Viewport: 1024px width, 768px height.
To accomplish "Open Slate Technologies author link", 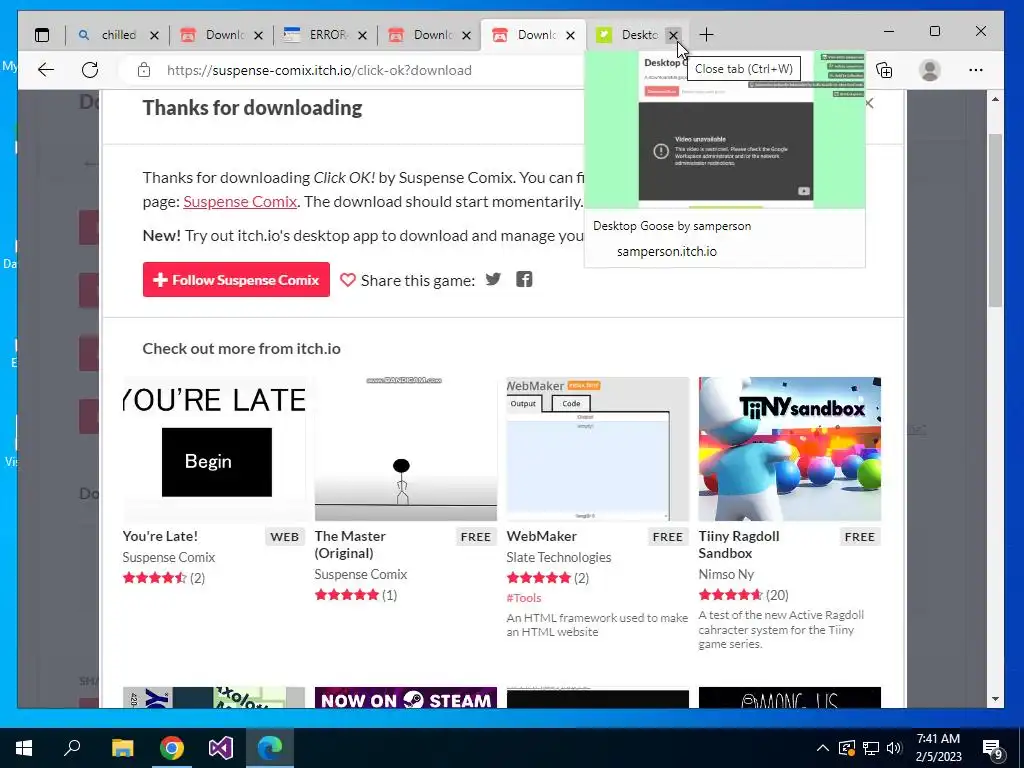I will click(x=558, y=557).
